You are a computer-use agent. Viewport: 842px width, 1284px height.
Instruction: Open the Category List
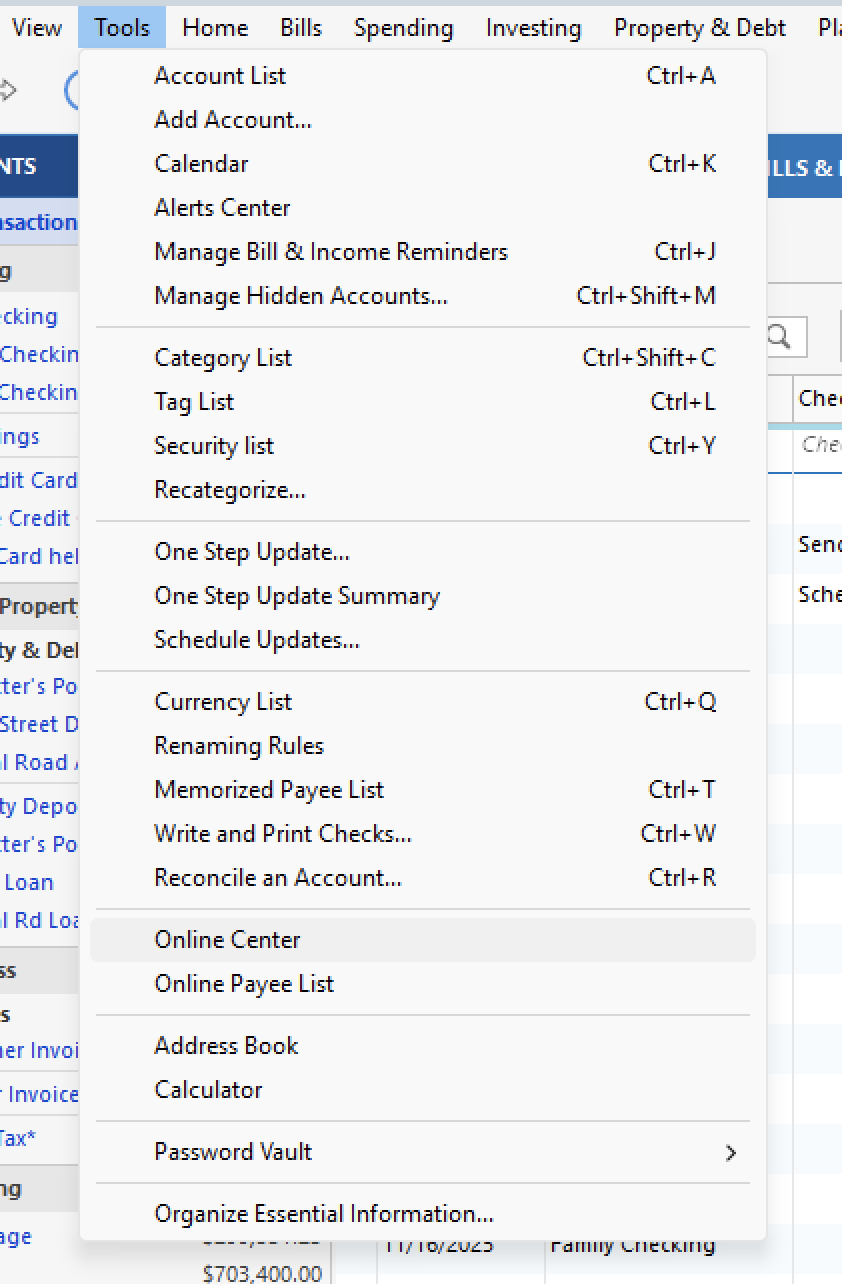click(222, 357)
